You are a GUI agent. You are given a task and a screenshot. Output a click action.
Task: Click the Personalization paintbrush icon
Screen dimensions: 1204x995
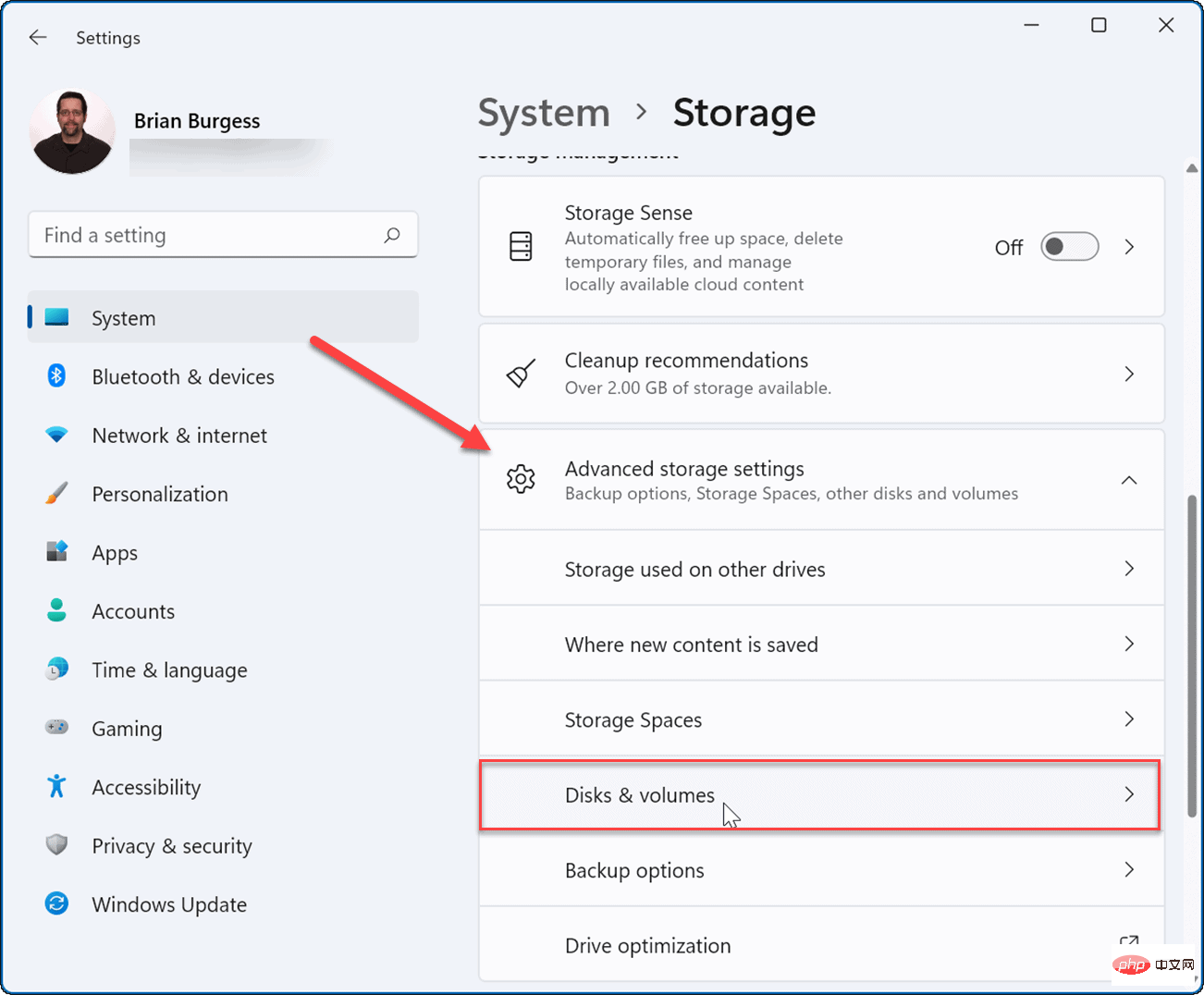(56, 493)
